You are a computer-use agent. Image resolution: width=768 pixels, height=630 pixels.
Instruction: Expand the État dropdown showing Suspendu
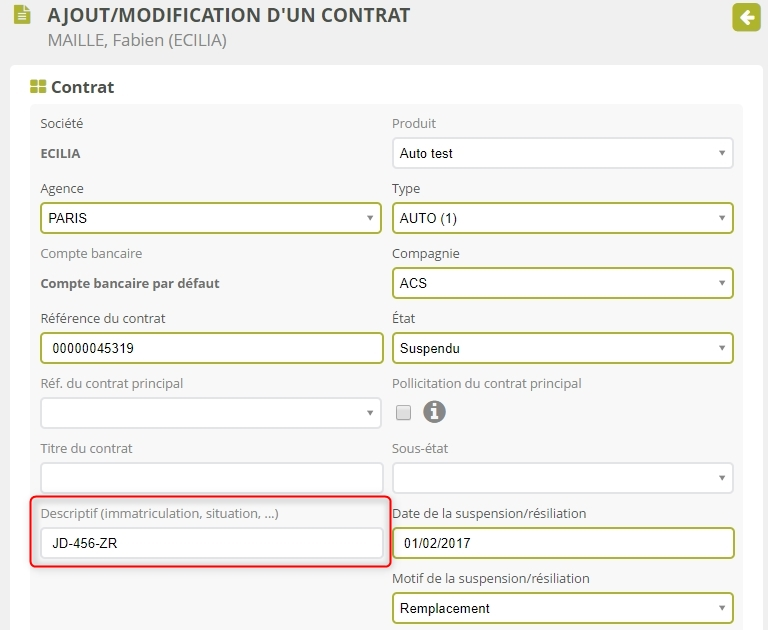pos(562,348)
